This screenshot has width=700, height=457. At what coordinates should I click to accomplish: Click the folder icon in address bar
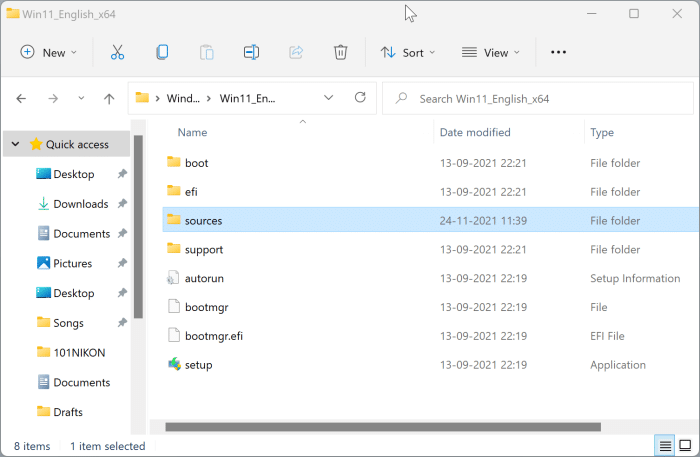coord(142,97)
